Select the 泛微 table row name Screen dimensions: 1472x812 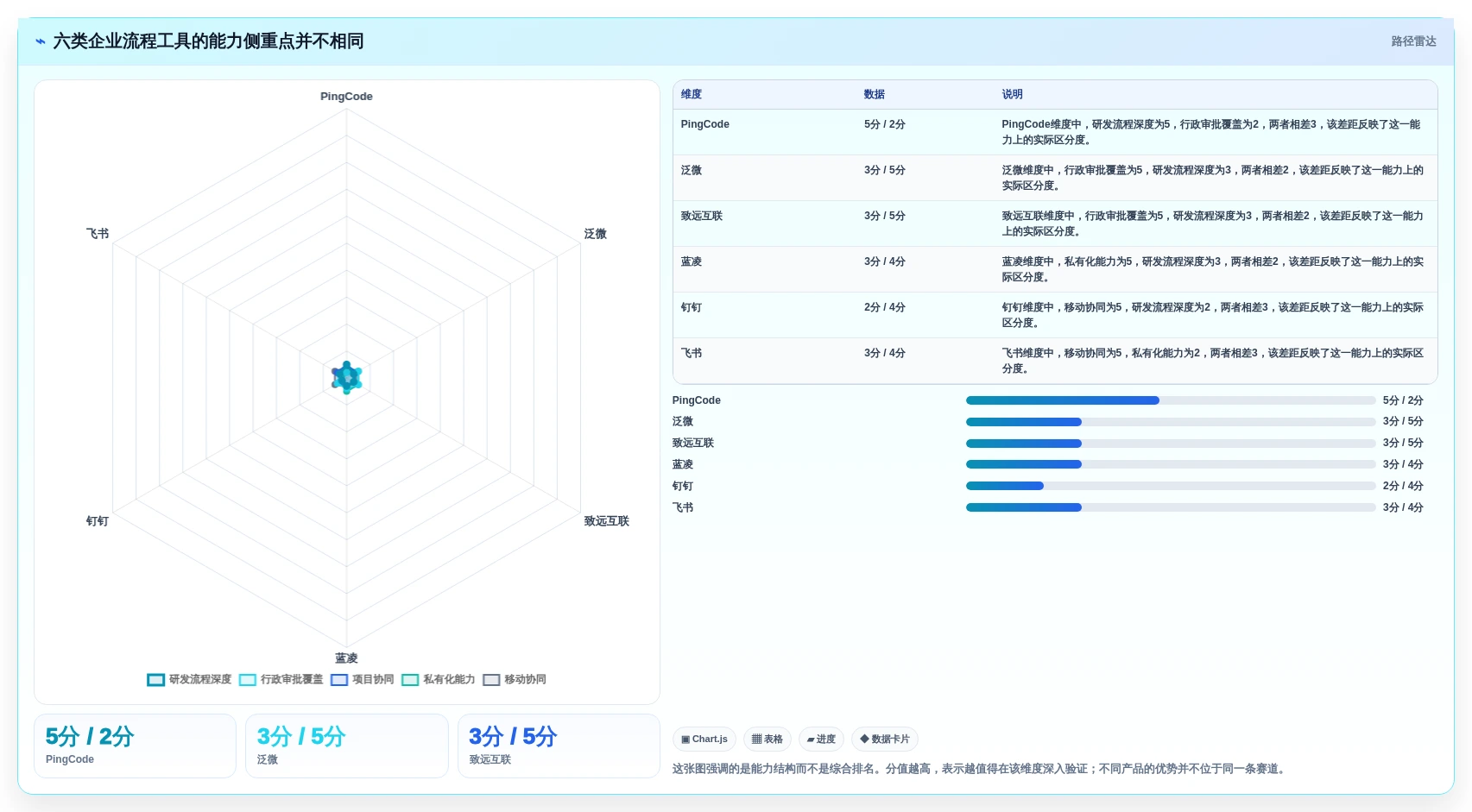[692, 170]
